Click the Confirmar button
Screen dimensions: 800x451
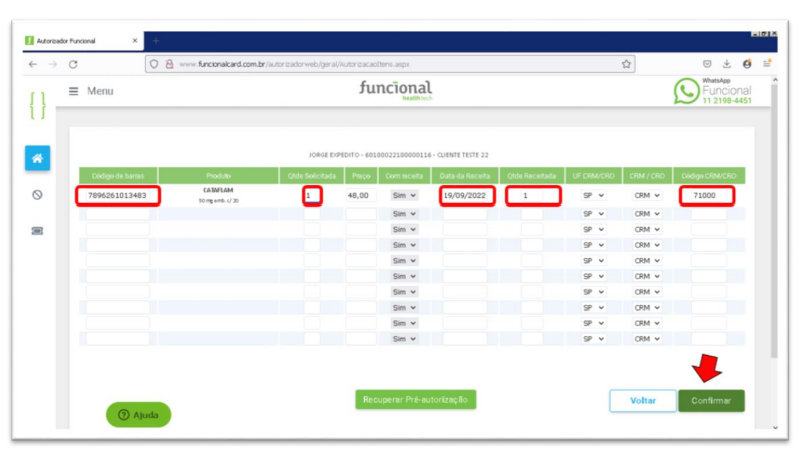coord(711,401)
